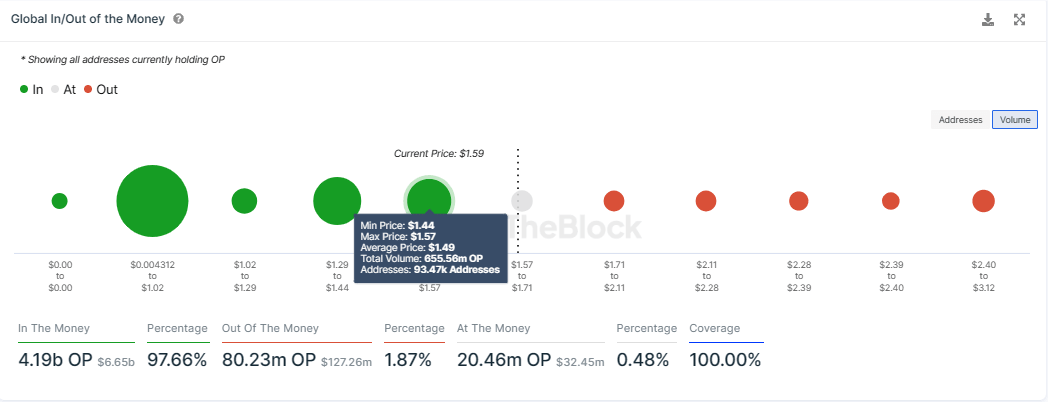Click the red bubble for $2.11 to $2.28
This screenshot has height=402, width=1048.
pyautogui.click(x=706, y=201)
